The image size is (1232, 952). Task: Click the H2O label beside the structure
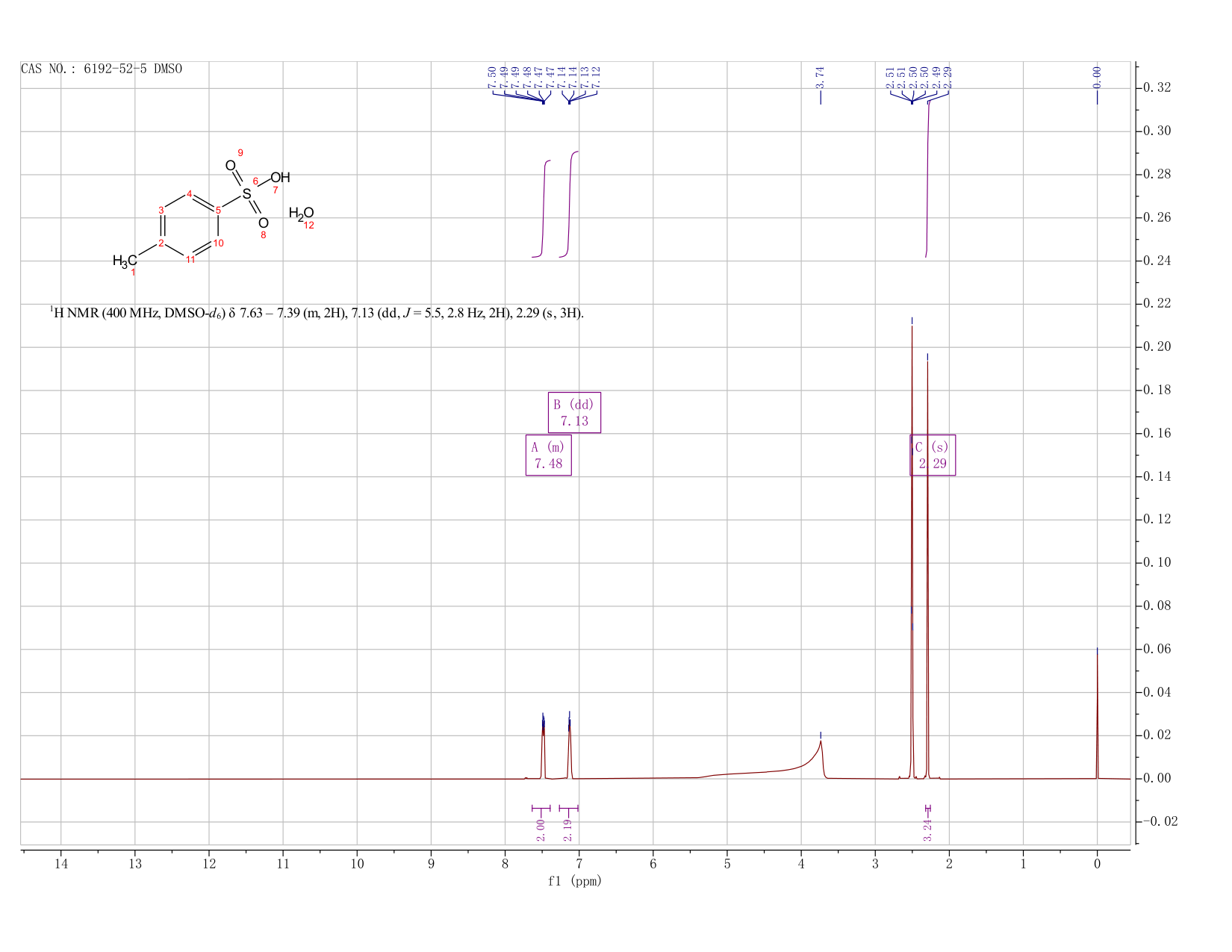pos(301,214)
